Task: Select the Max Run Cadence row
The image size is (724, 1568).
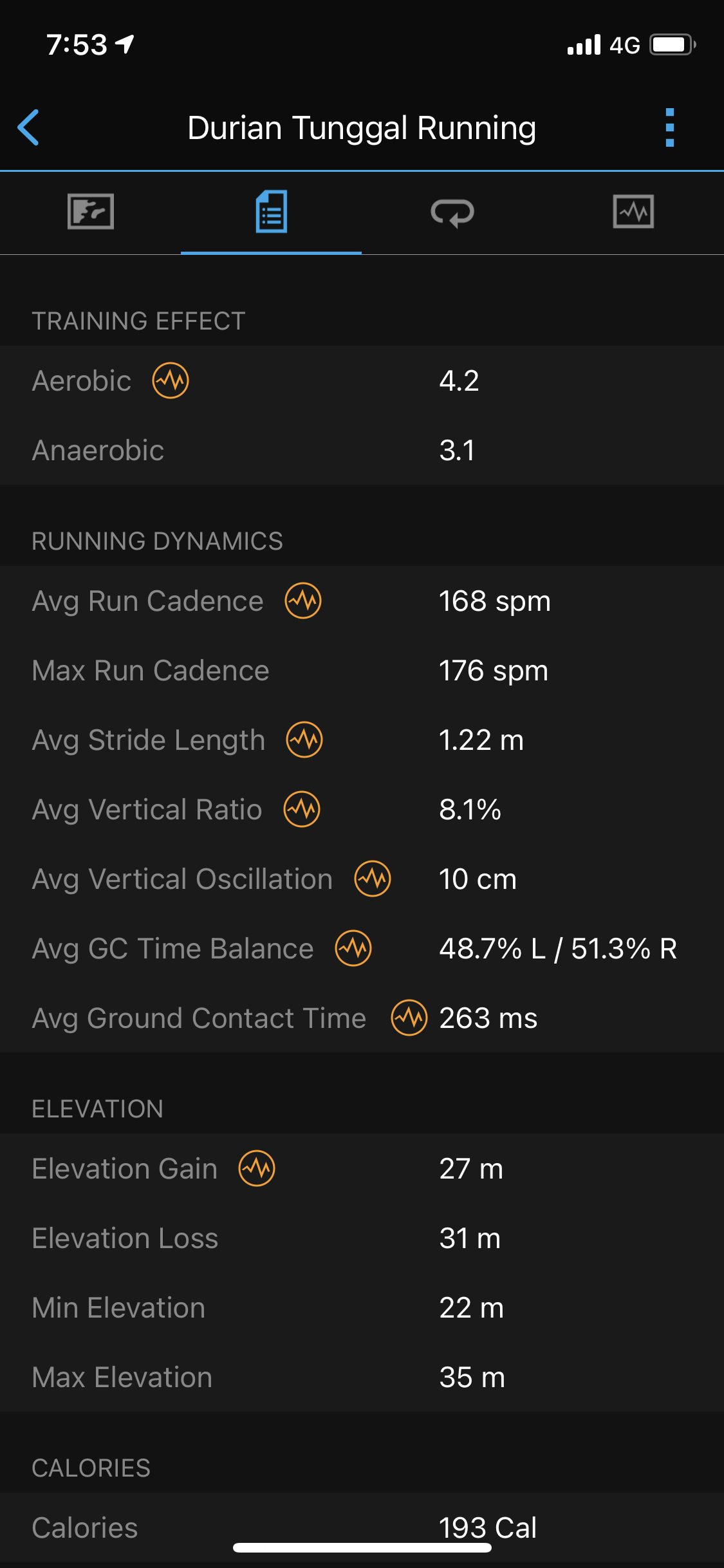Action: click(362, 670)
